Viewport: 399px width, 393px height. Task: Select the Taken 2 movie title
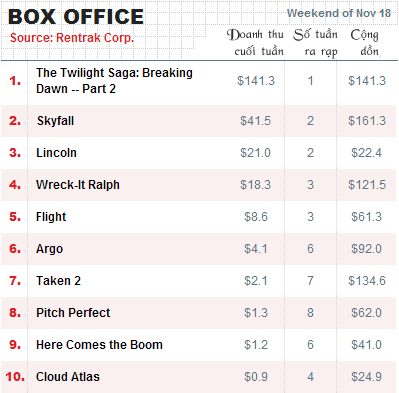[x=58, y=281]
